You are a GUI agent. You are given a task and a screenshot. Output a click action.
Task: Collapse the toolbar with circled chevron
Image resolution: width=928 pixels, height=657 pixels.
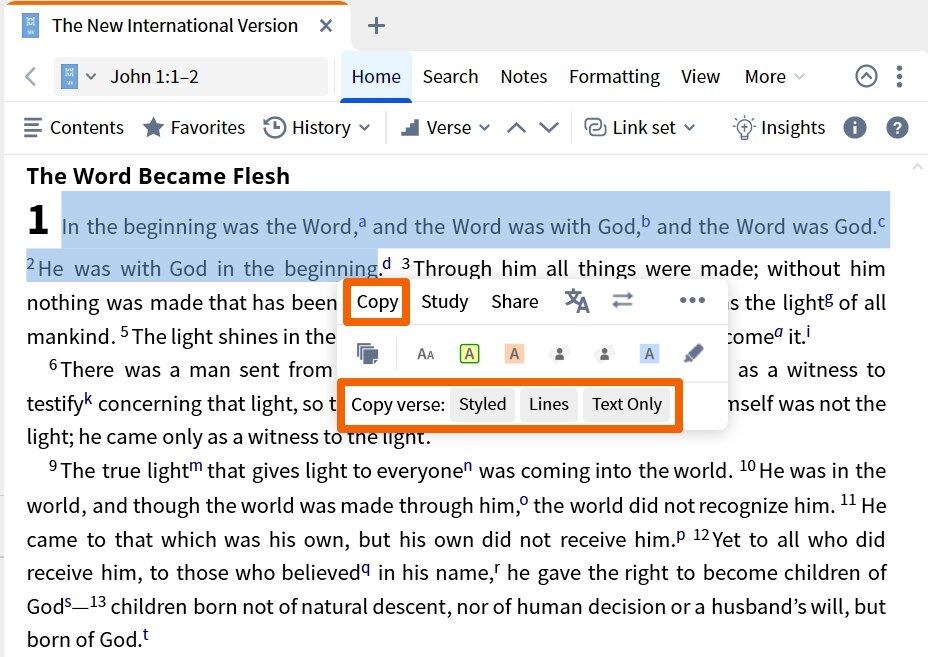[x=867, y=76]
